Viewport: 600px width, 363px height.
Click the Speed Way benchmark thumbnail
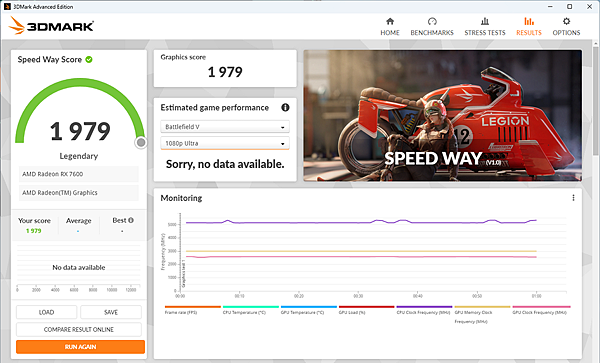[443, 116]
